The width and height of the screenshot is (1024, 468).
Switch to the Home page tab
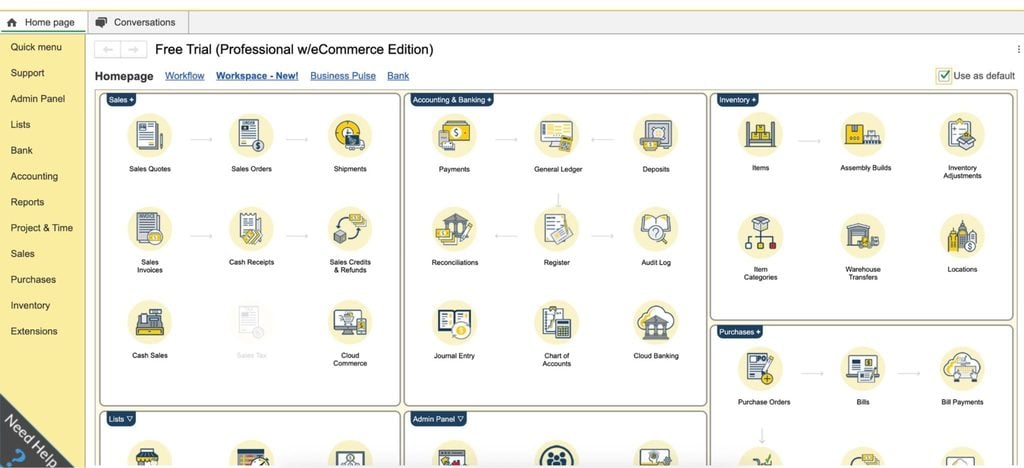43,22
